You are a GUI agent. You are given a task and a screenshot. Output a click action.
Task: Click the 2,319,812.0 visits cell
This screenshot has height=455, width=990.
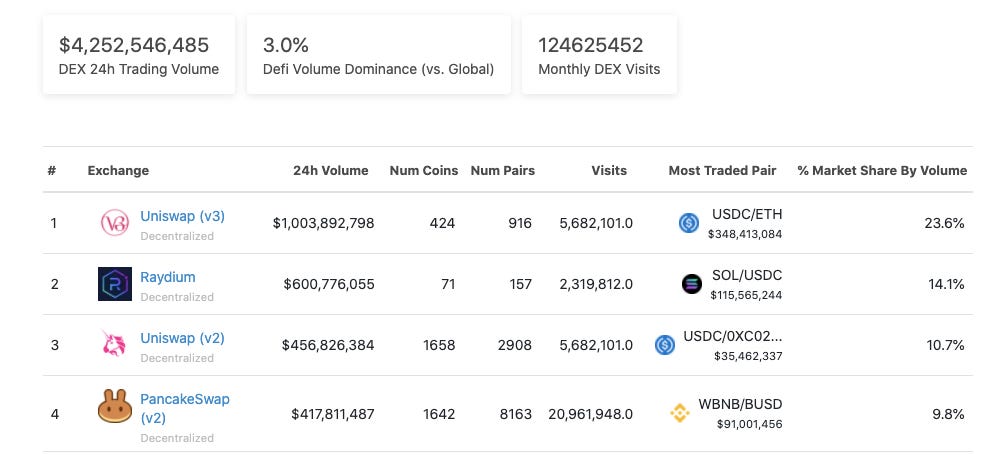coord(596,284)
